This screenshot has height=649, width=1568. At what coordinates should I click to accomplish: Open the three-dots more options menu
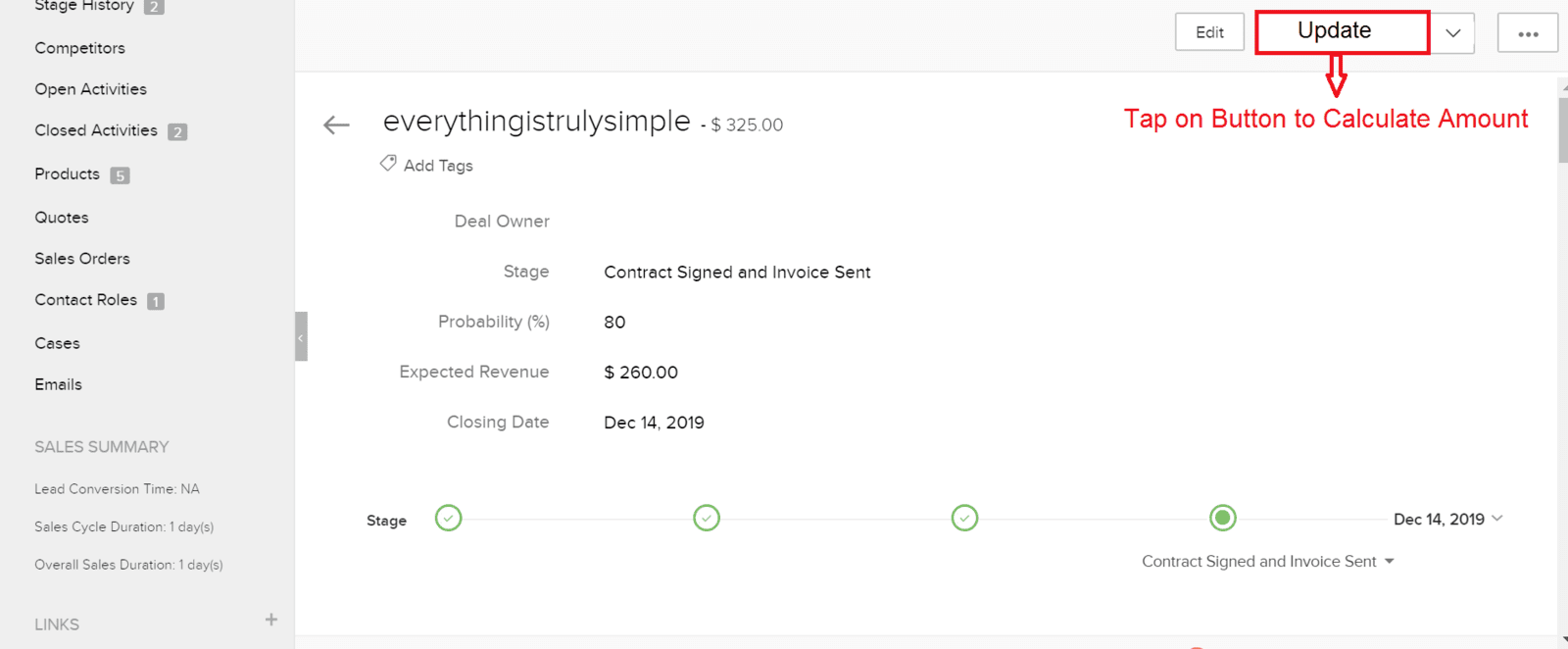coord(1528,33)
